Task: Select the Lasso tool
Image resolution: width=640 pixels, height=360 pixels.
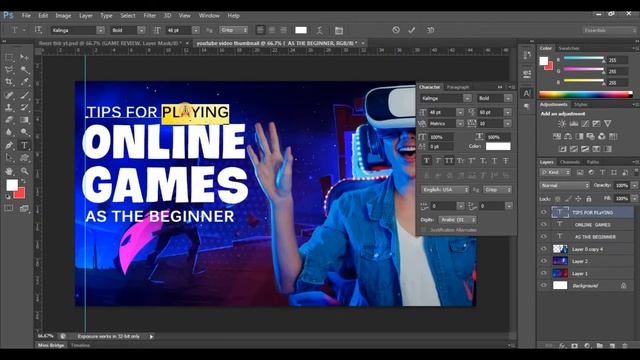Action: pos(9,70)
